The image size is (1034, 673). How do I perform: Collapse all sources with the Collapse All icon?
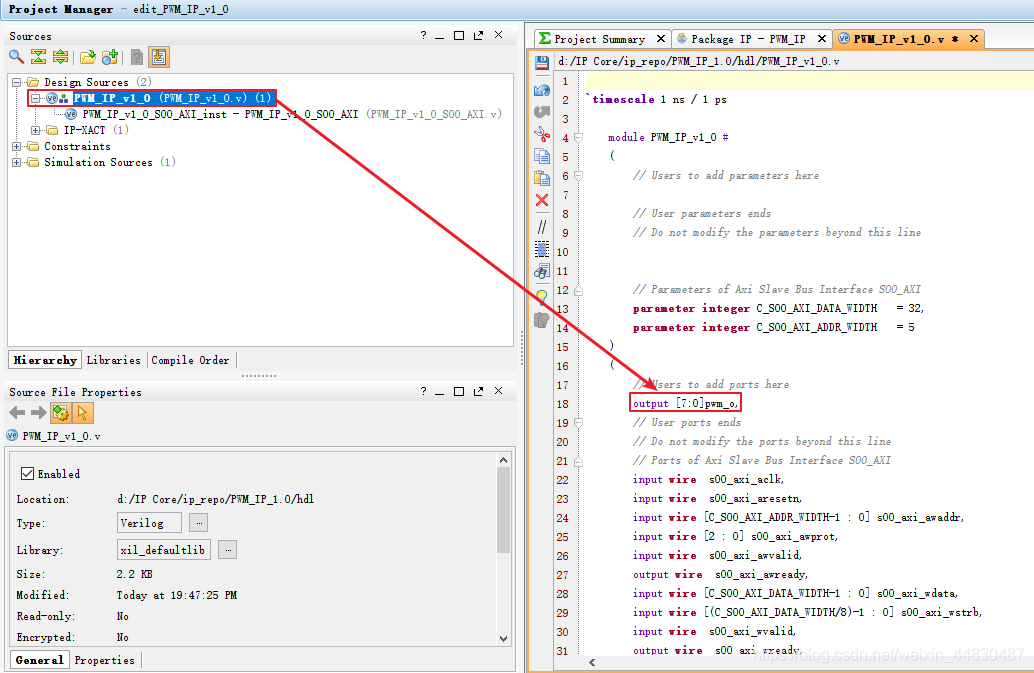pos(39,57)
